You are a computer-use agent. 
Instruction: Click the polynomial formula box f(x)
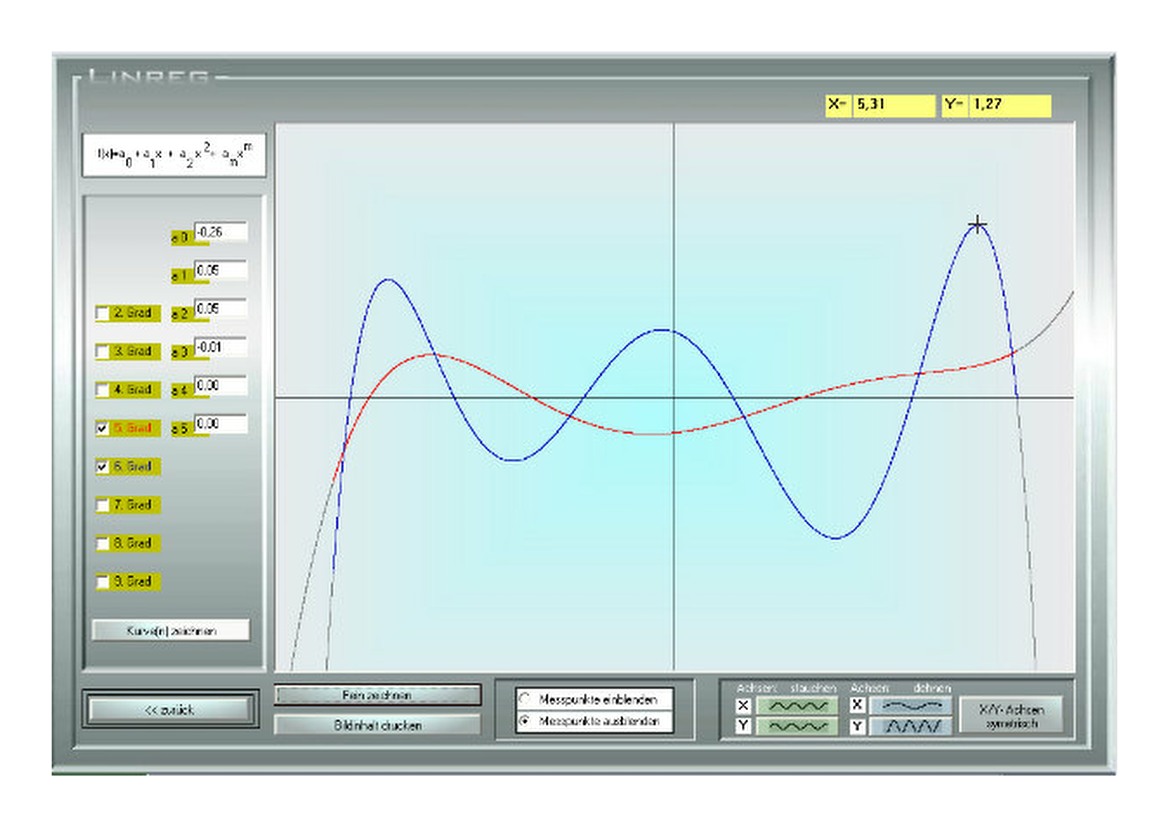(174, 155)
